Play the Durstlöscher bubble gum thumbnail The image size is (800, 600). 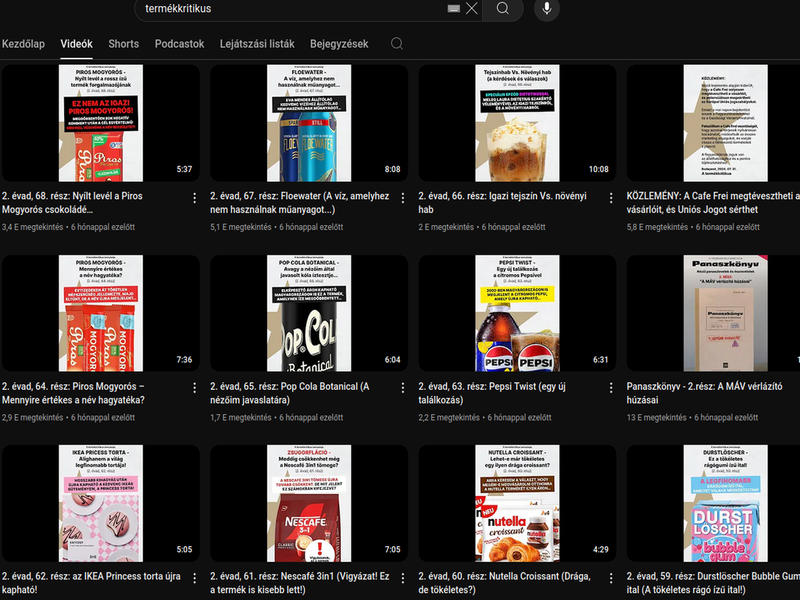tap(713, 503)
